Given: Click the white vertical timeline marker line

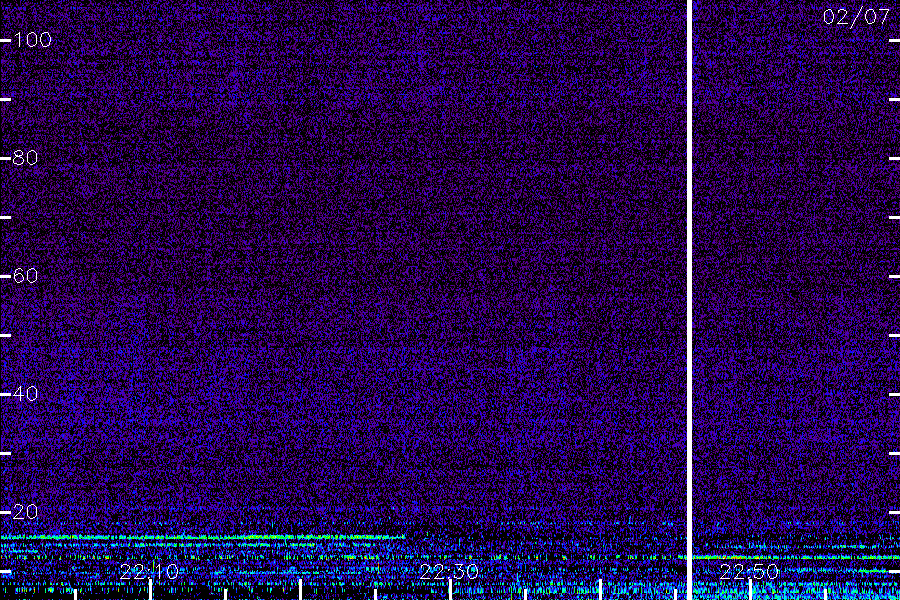Looking at the screenshot, I should 689,300.
